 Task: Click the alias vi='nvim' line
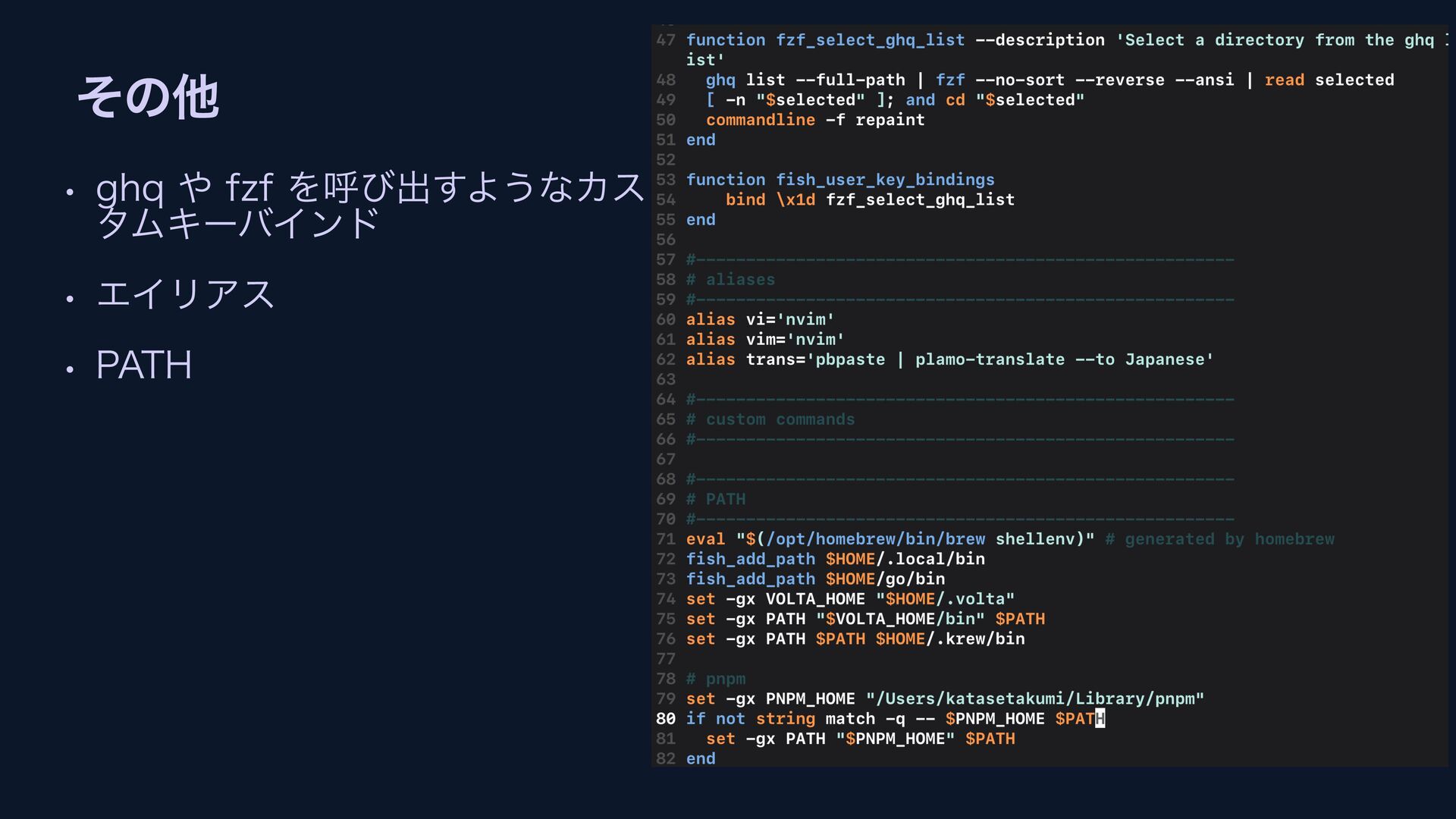pos(760,319)
